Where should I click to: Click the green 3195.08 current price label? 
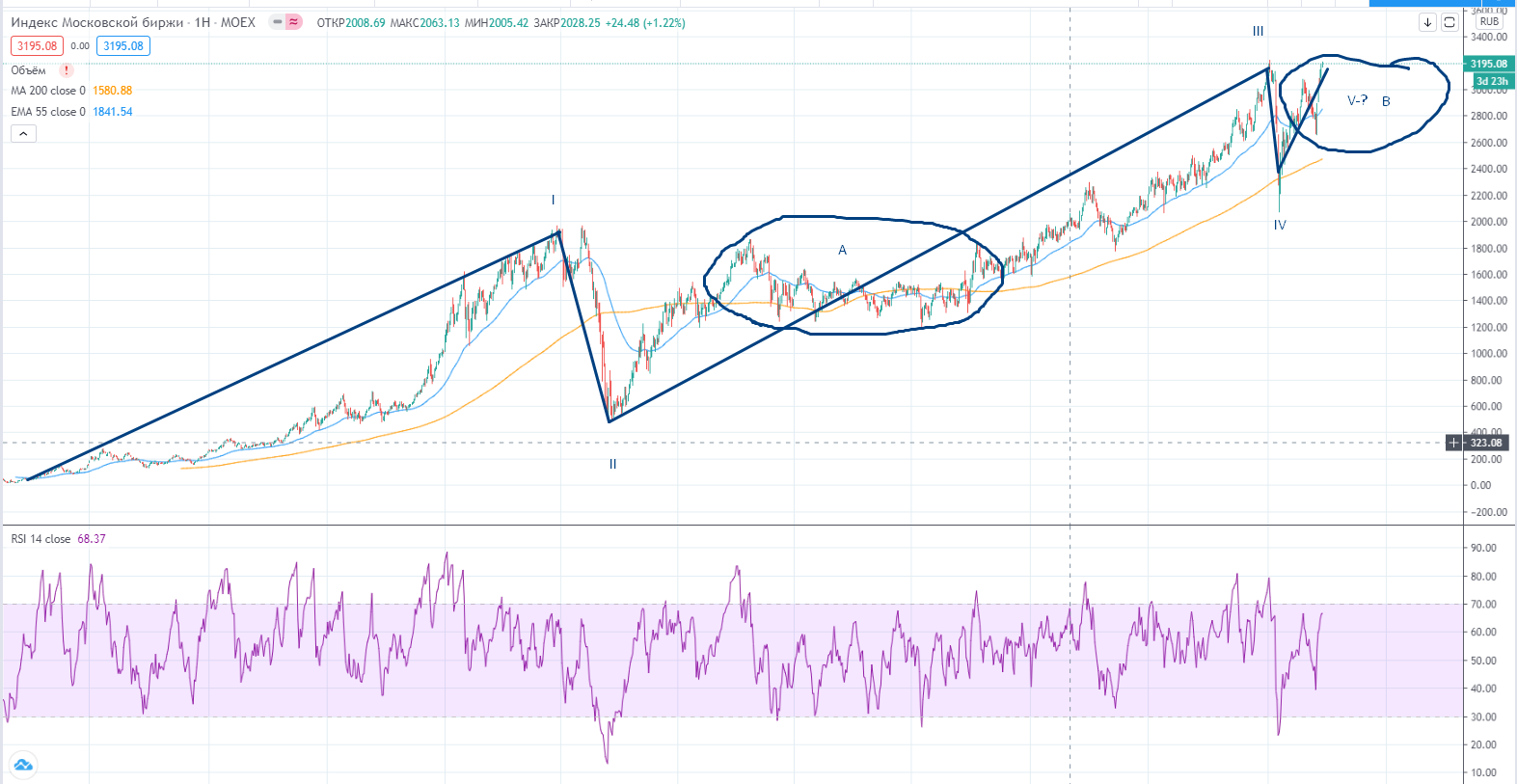point(1488,64)
